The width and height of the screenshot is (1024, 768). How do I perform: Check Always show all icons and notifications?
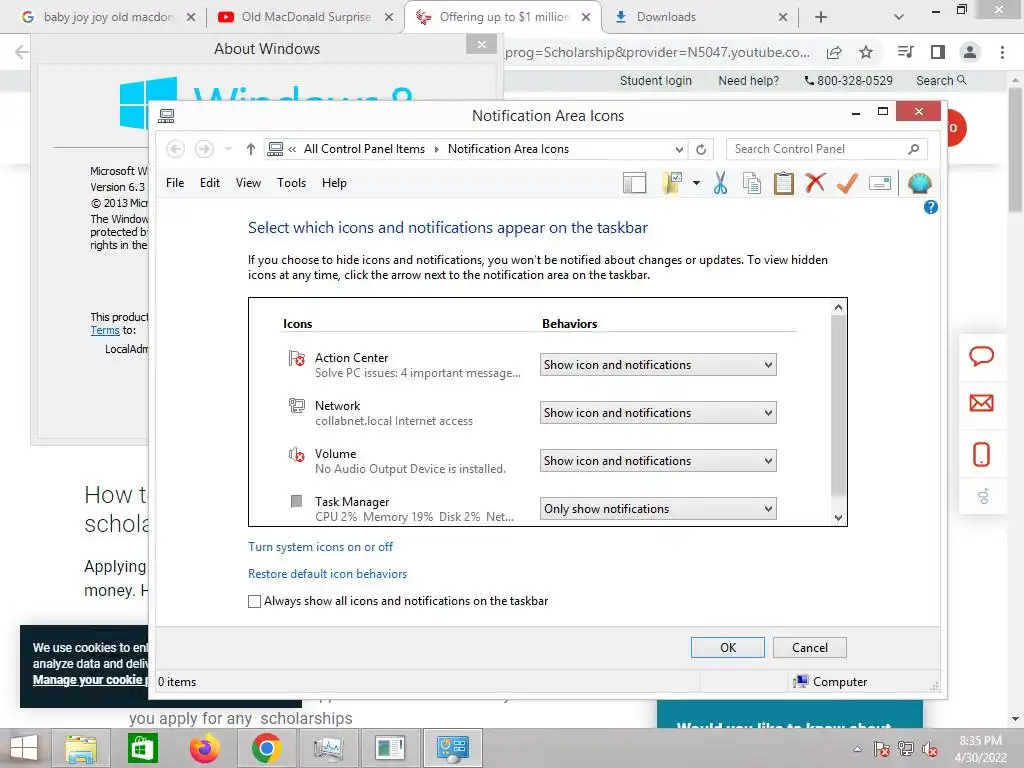[255, 601]
